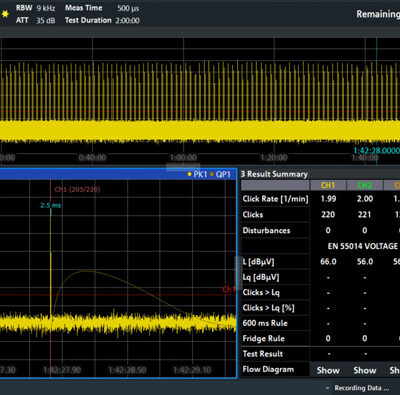Click the yellow star icon near RBW

[5, 14]
